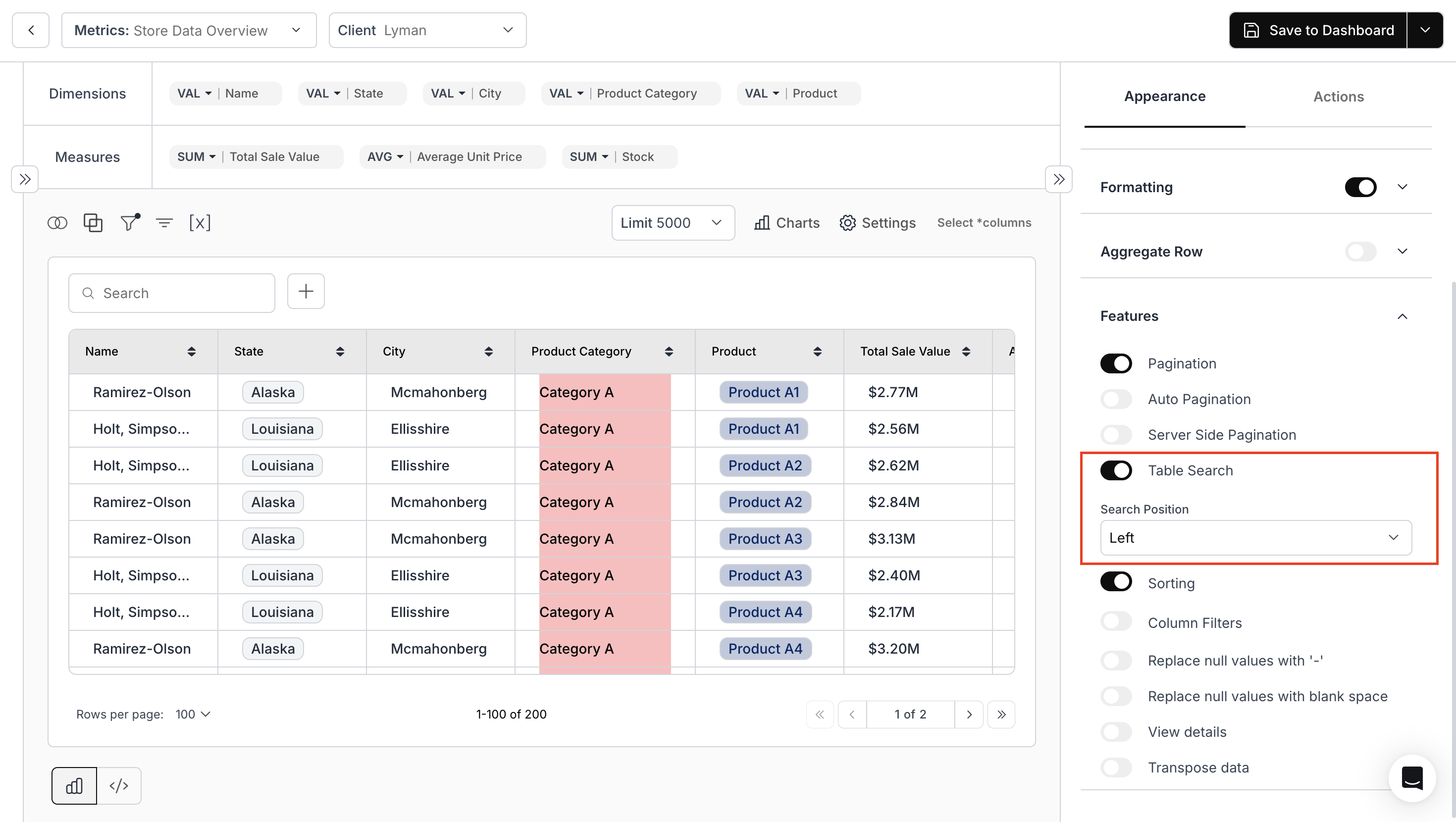This screenshot has width=1456, height=822.
Task: Open the Limit 5000 dropdown
Action: coord(673,223)
